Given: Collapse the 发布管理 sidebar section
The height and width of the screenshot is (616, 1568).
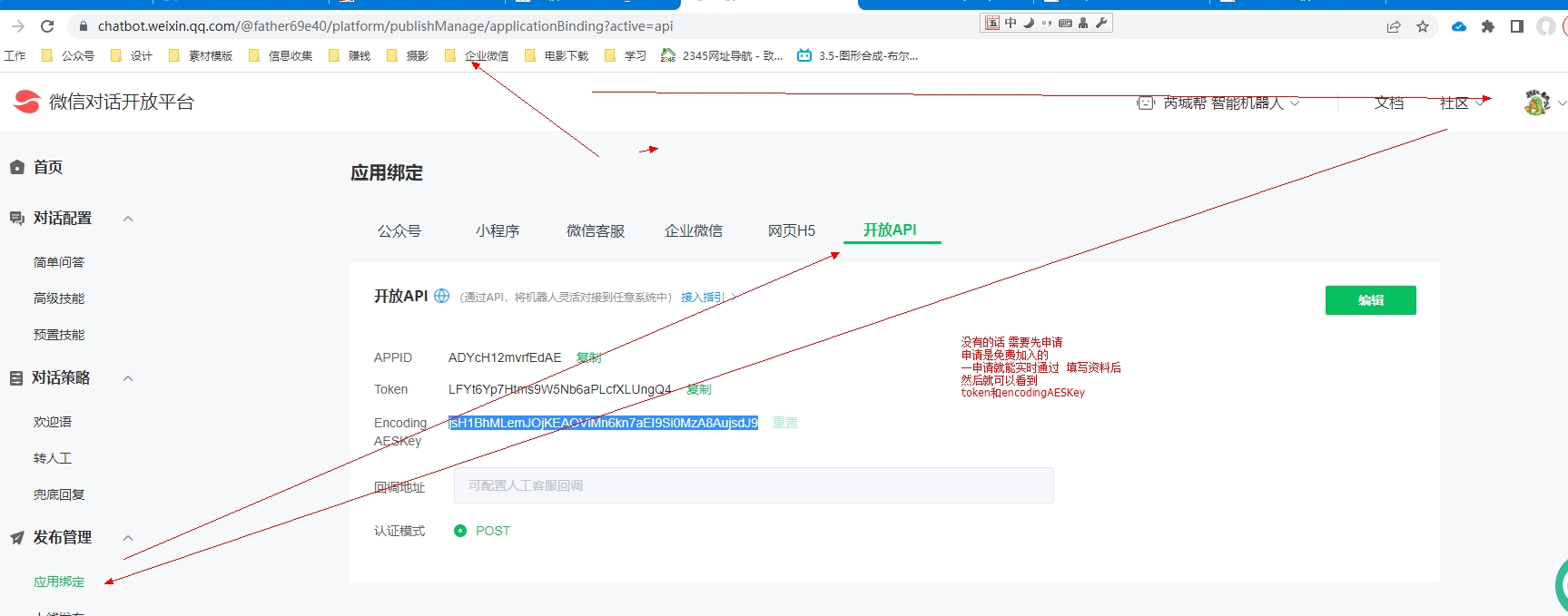Looking at the screenshot, I should (128, 538).
